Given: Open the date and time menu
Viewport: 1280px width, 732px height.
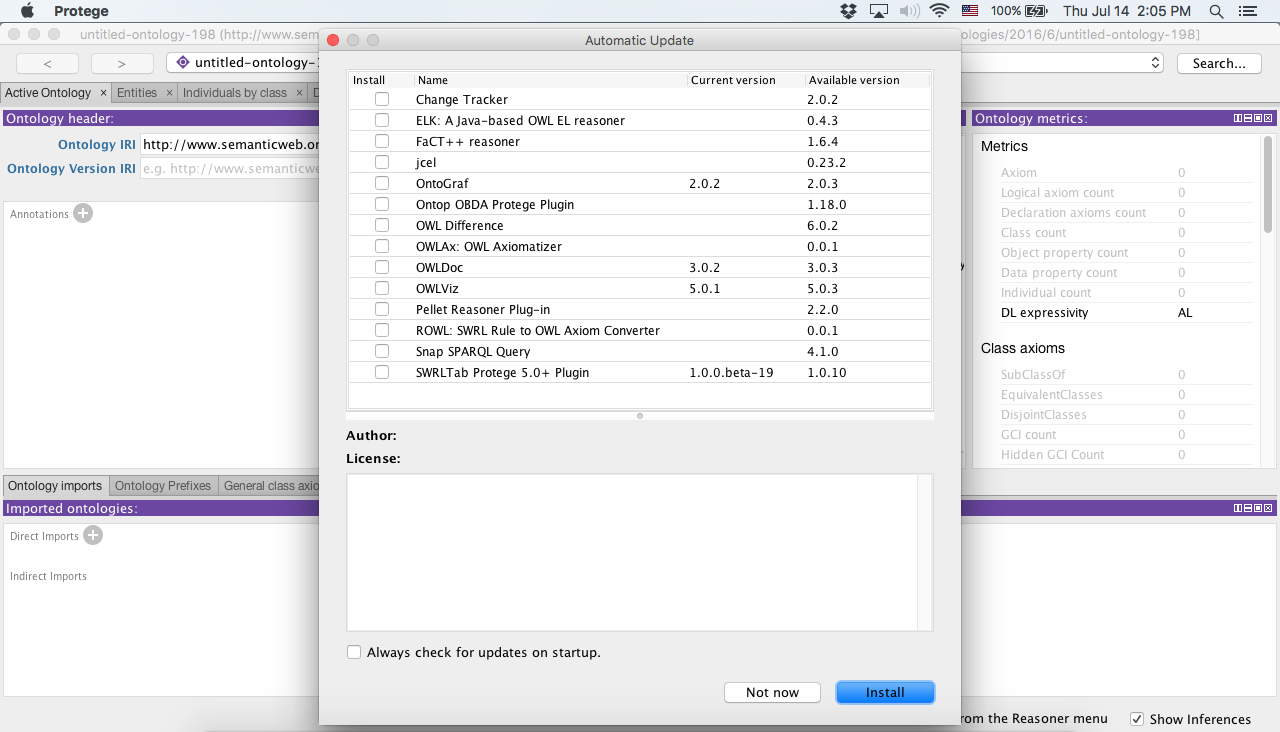Looking at the screenshot, I should [x=1127, y=11].
